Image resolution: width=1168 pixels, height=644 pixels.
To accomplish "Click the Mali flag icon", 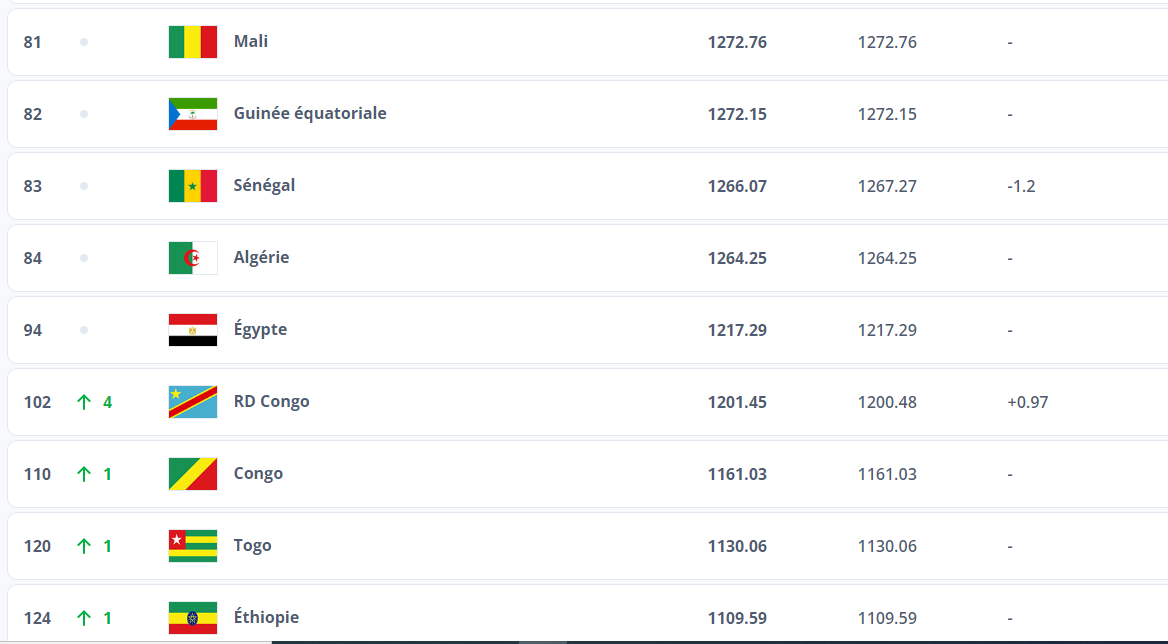I will 193,42.
